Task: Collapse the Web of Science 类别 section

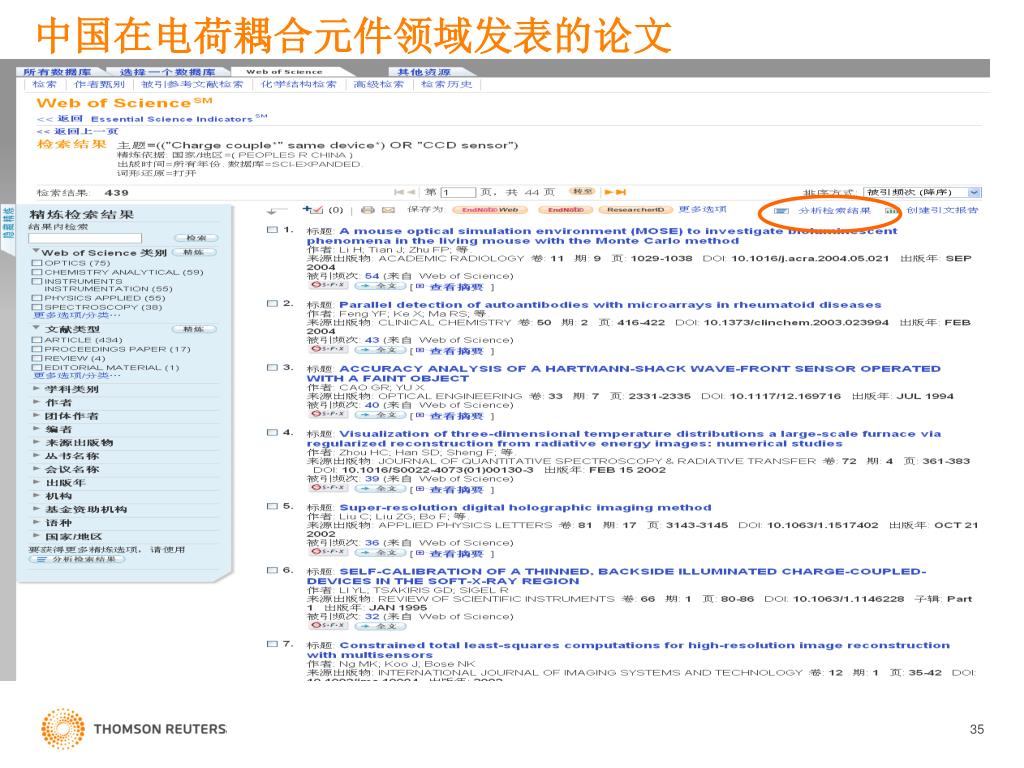Action: (35, 251)
